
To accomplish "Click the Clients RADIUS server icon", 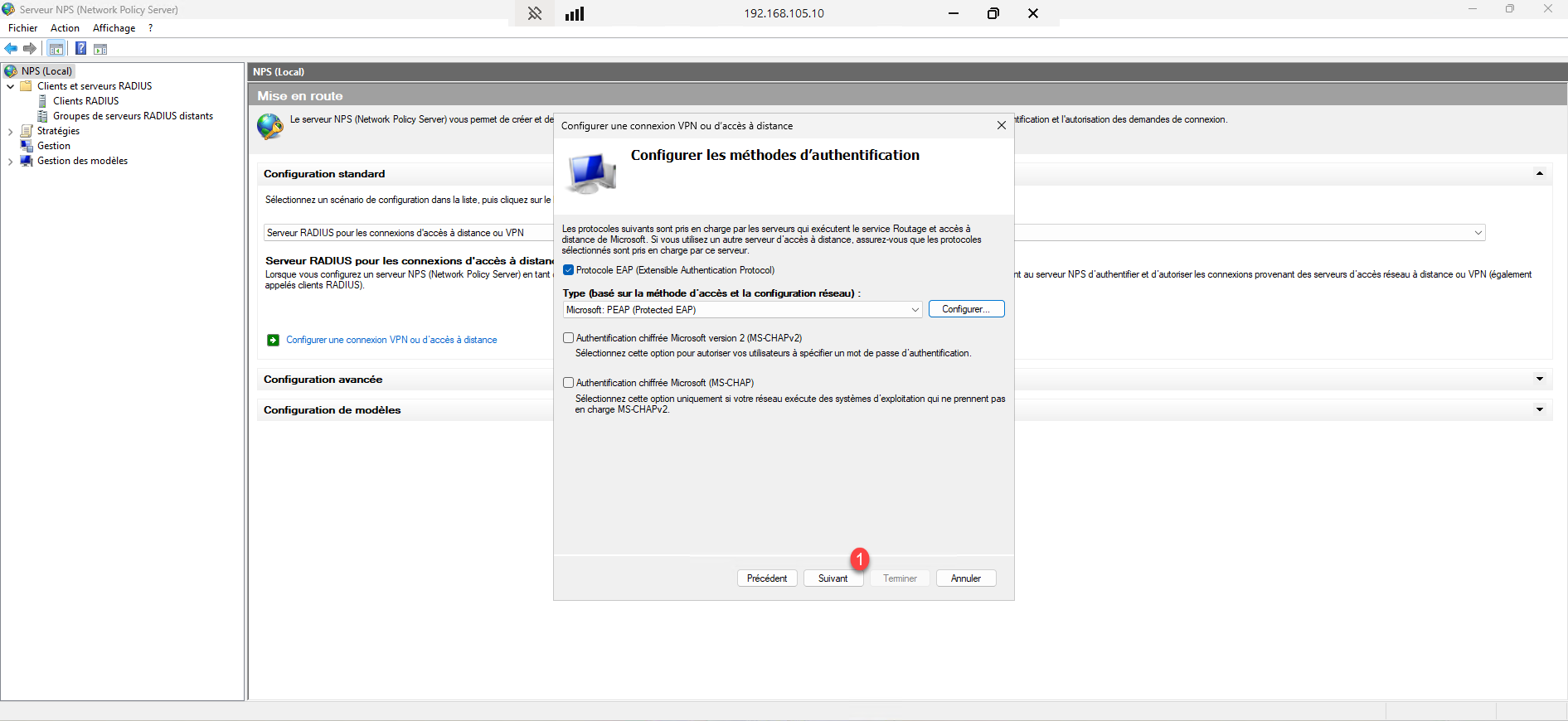I will 43,101.
